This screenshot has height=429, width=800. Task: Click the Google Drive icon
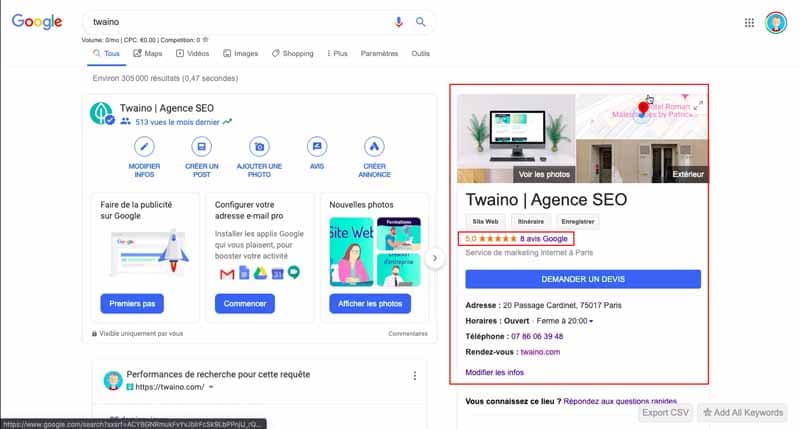261,273
